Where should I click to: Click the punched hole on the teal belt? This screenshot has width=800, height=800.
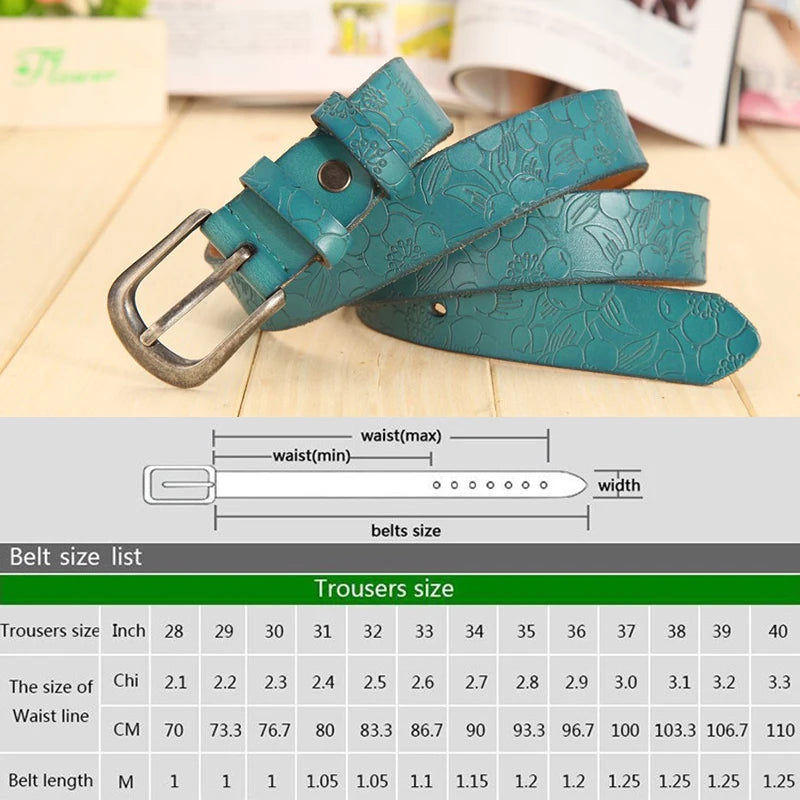pyautogui.click(x=439, y=308)
